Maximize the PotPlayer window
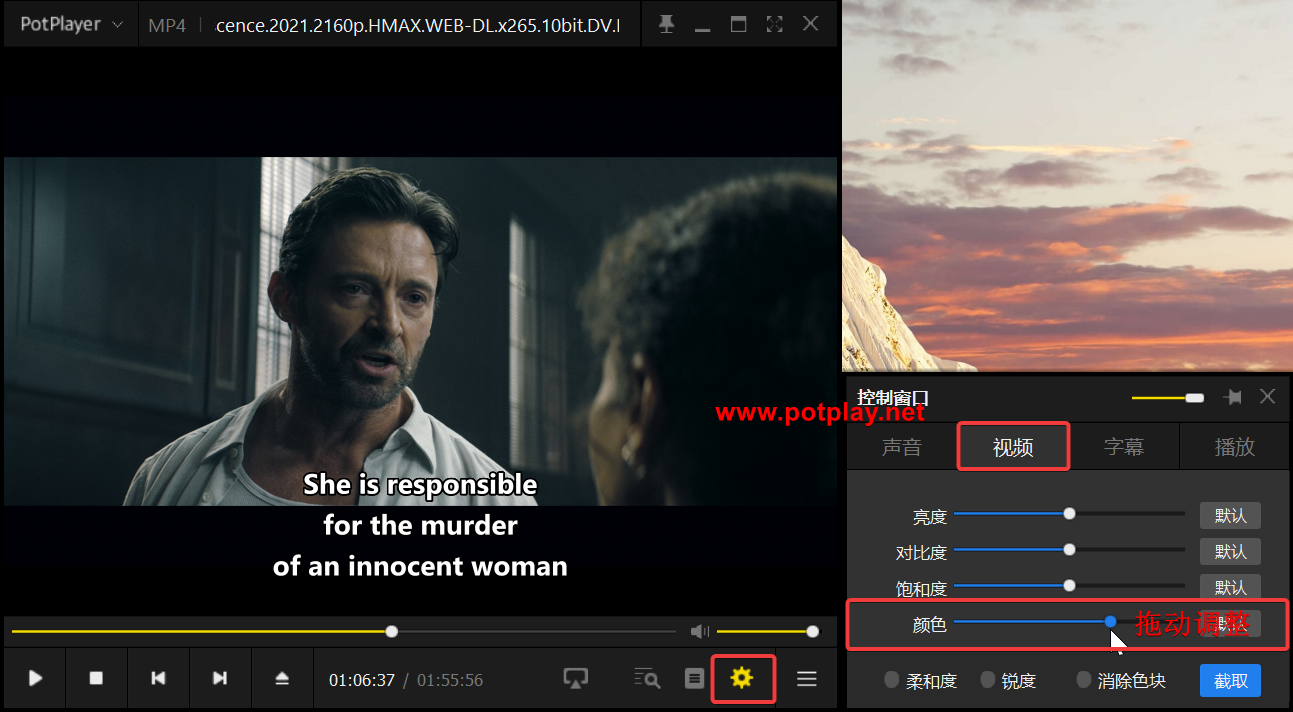The image size is (1293, 712). tap(738, 24)
